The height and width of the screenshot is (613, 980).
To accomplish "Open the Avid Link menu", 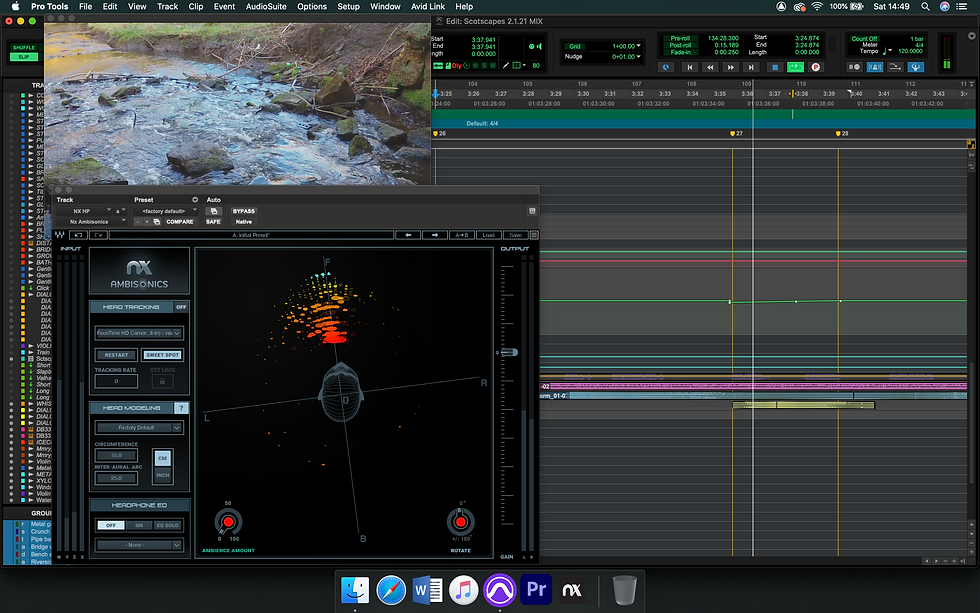I will point(428,6).
